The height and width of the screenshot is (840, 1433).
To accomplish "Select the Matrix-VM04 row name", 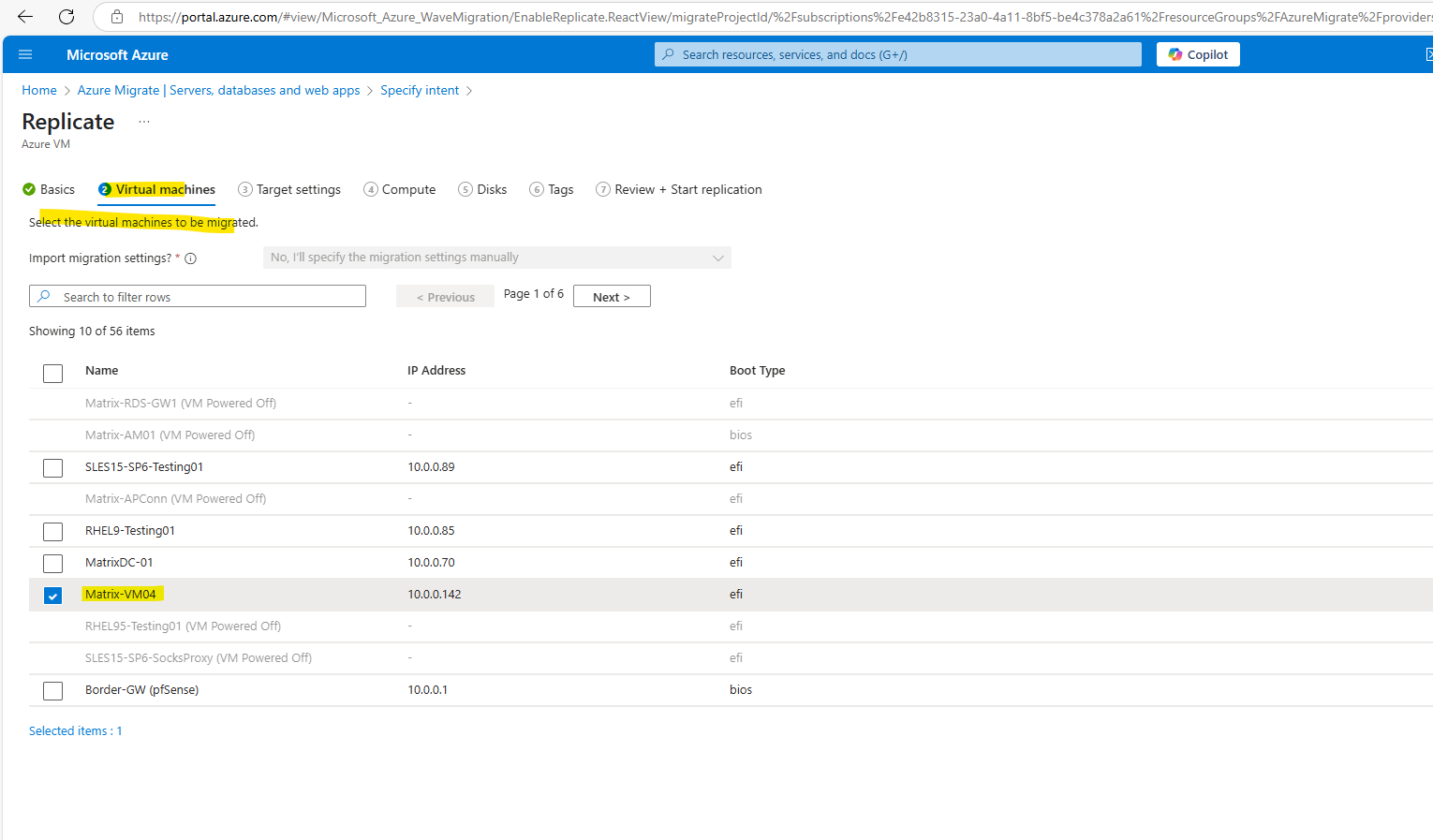I will 121,594.
